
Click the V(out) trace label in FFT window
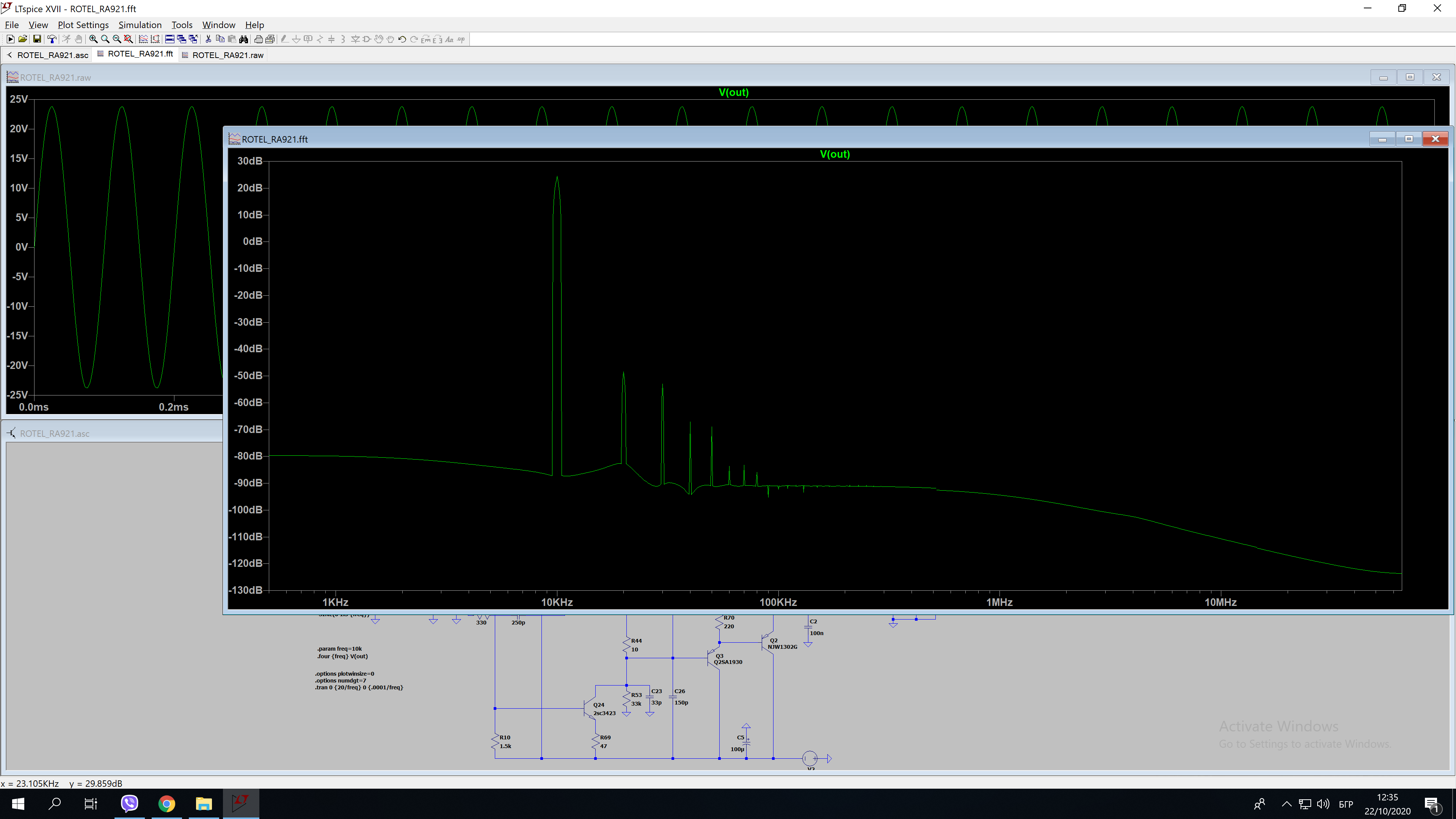pos(835,154)
